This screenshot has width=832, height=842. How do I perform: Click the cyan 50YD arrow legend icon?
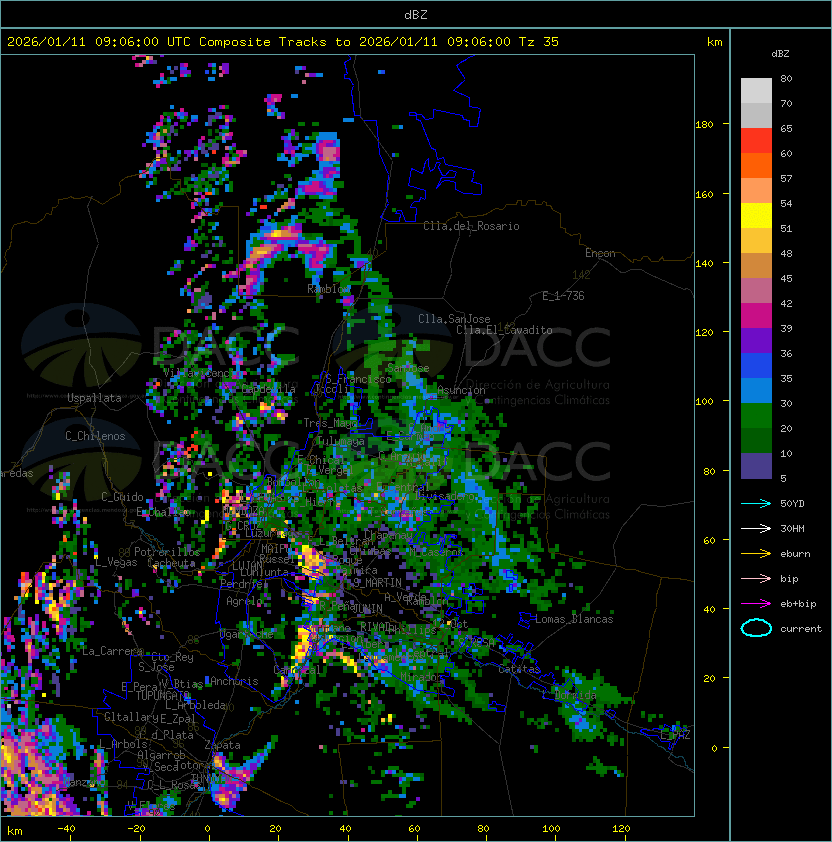[756, 503]
